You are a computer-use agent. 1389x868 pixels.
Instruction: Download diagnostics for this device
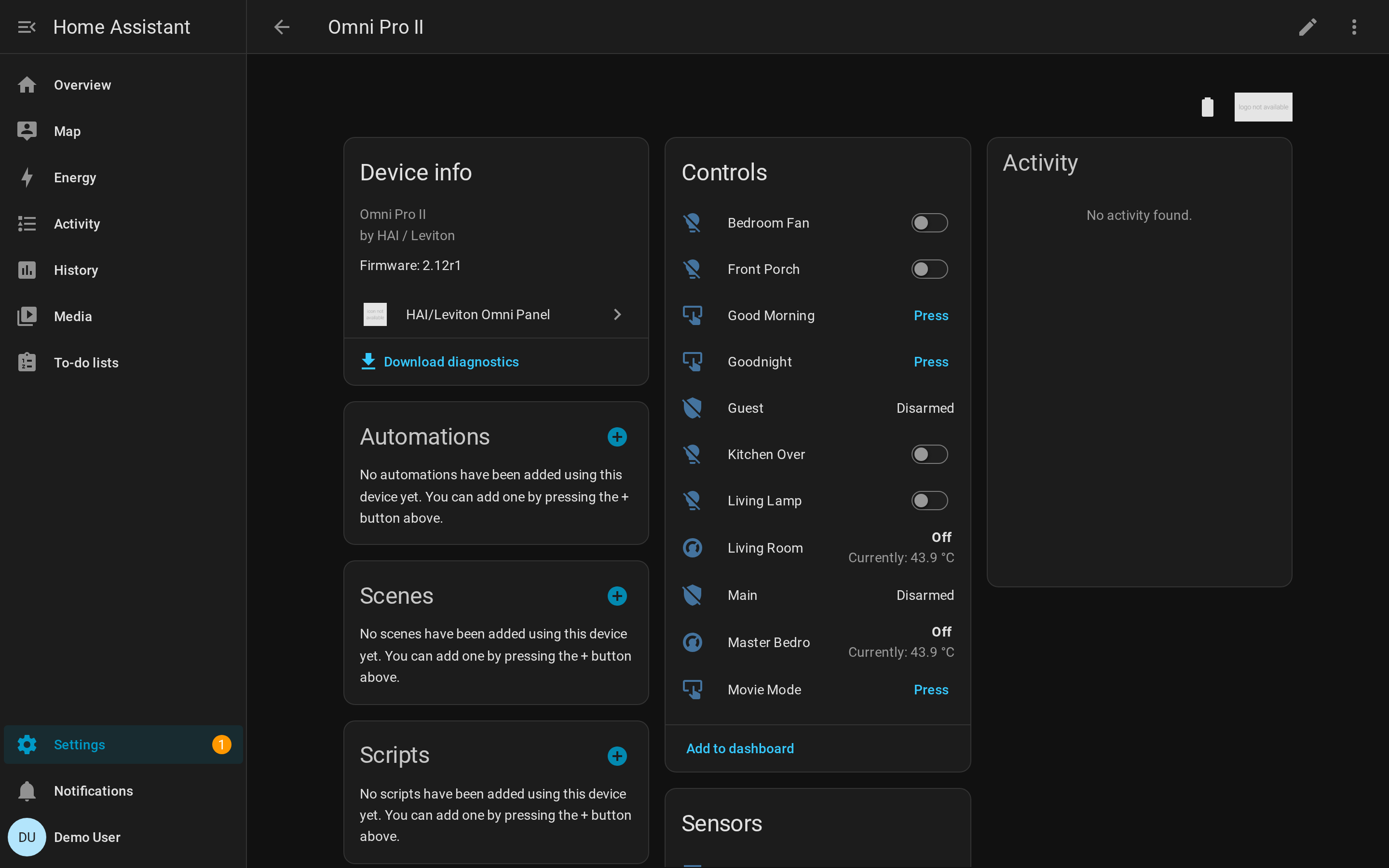pyautogui.click(x=440, y=362)
